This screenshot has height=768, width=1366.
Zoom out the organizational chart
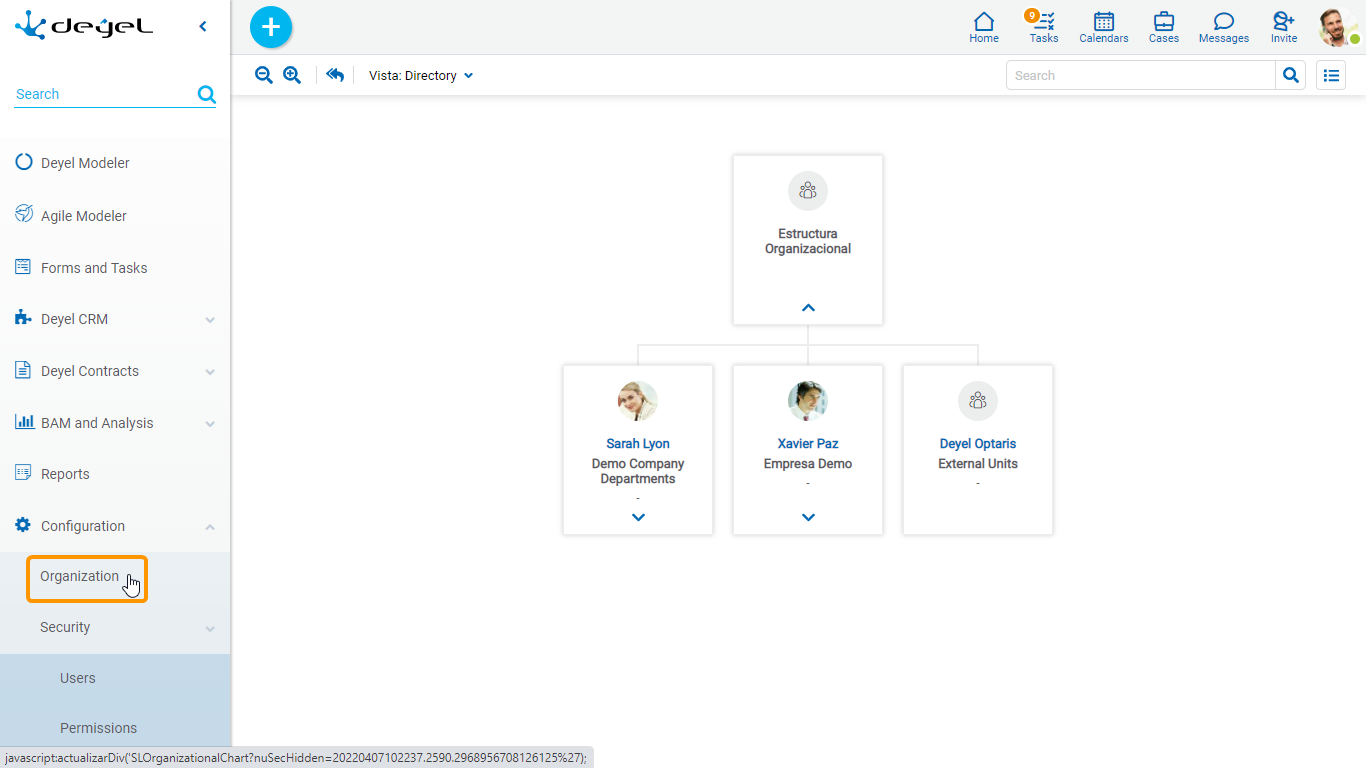click(x=263, y=75)
